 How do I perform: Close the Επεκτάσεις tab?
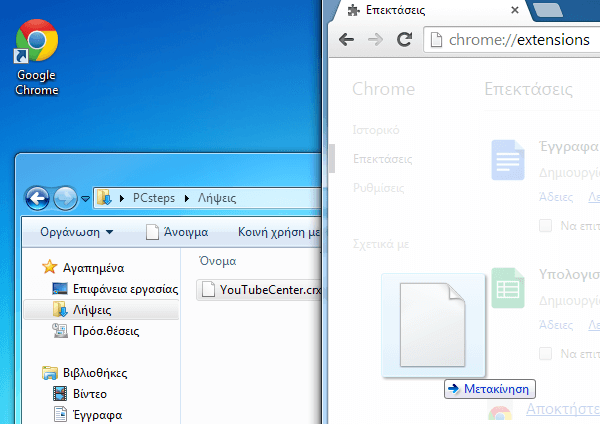pos(515,10)
